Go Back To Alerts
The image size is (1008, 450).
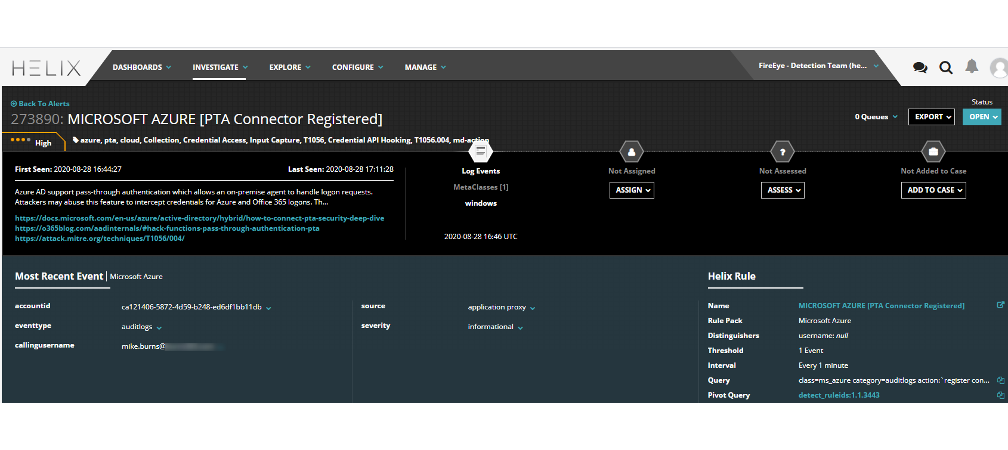tap(40, 104)
